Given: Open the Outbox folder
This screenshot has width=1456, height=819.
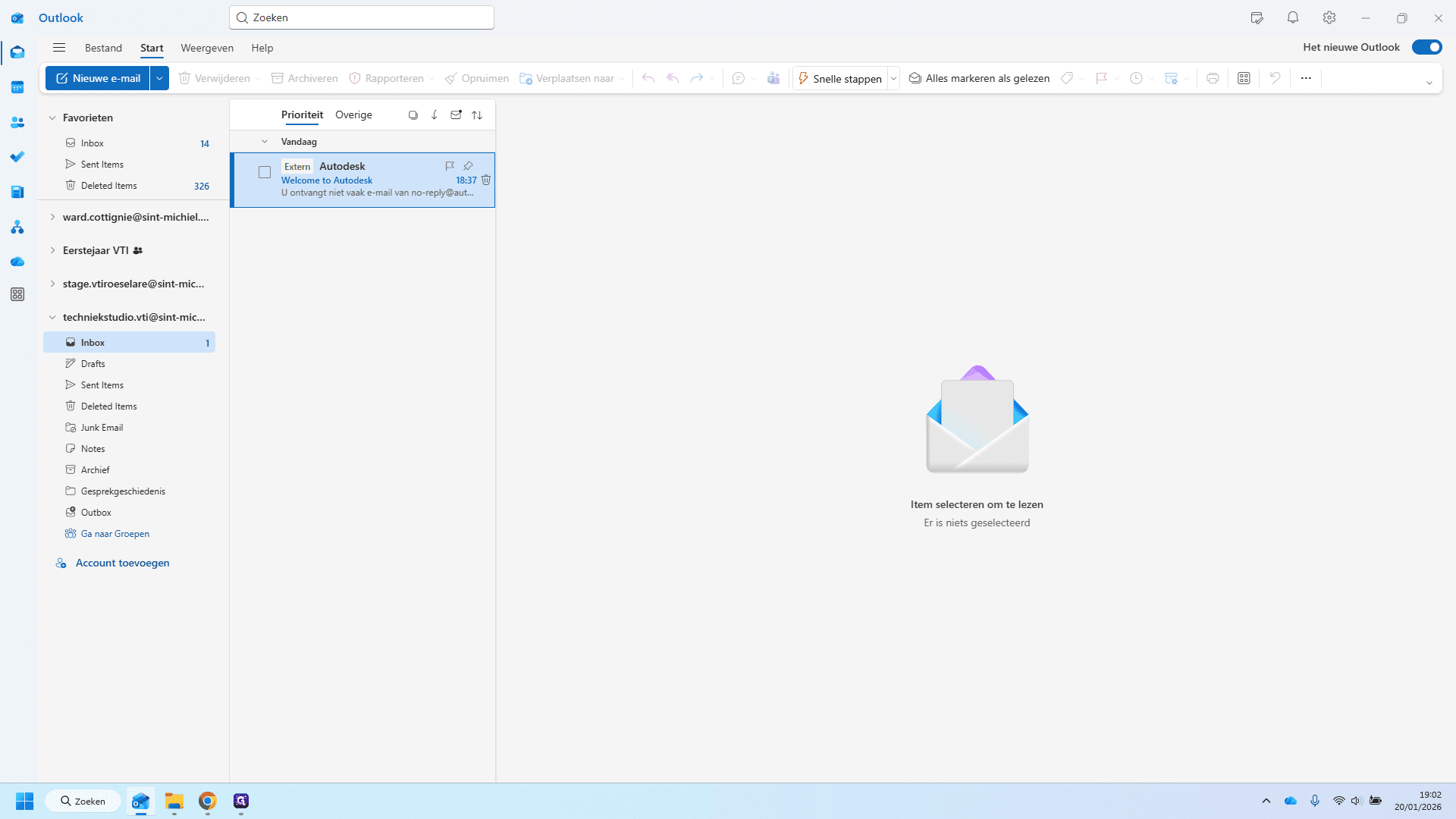Looking at the screenshot, I should pos(129,513).
